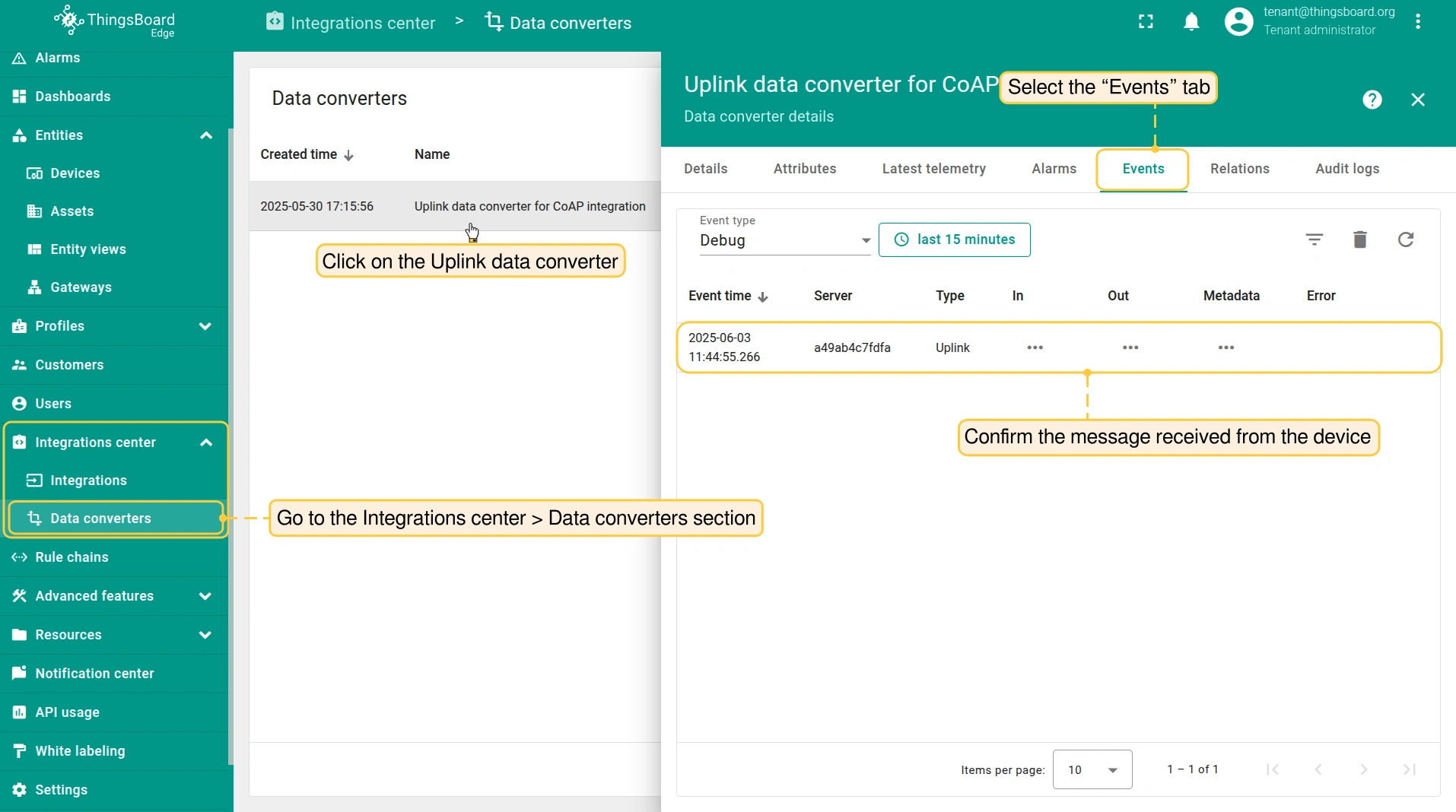Viewport: 1456px width, 812px height.
Task: Open the notifications bell icon
Action: click(1191, 22)
